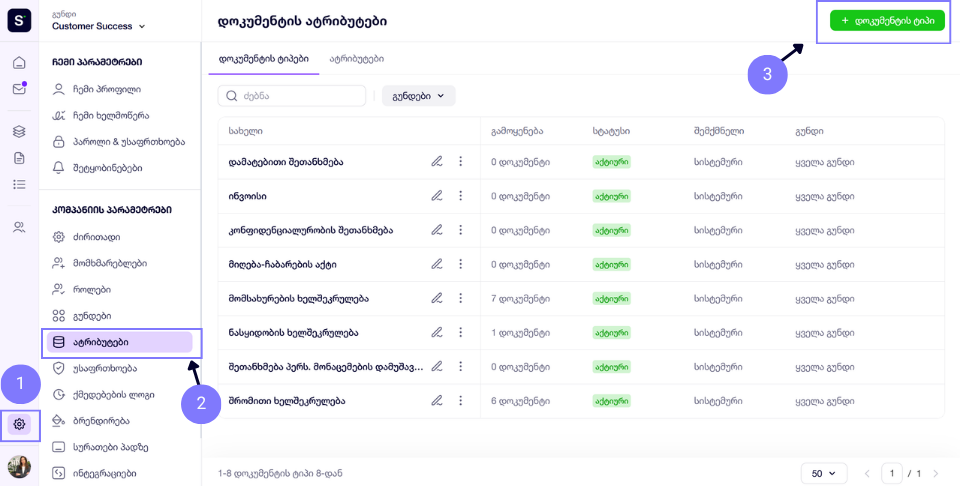Edit მიღება-ჩაბარების აქტი with pencil icon

click(x=437, y=264)
